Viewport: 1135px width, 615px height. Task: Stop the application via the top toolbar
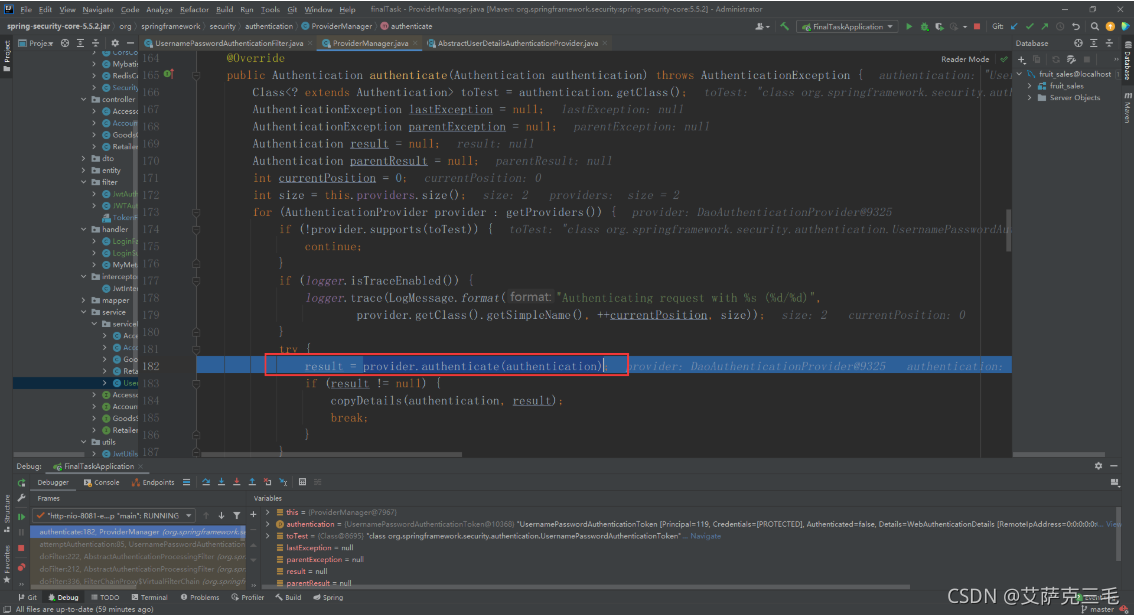(x=976, y=27)
